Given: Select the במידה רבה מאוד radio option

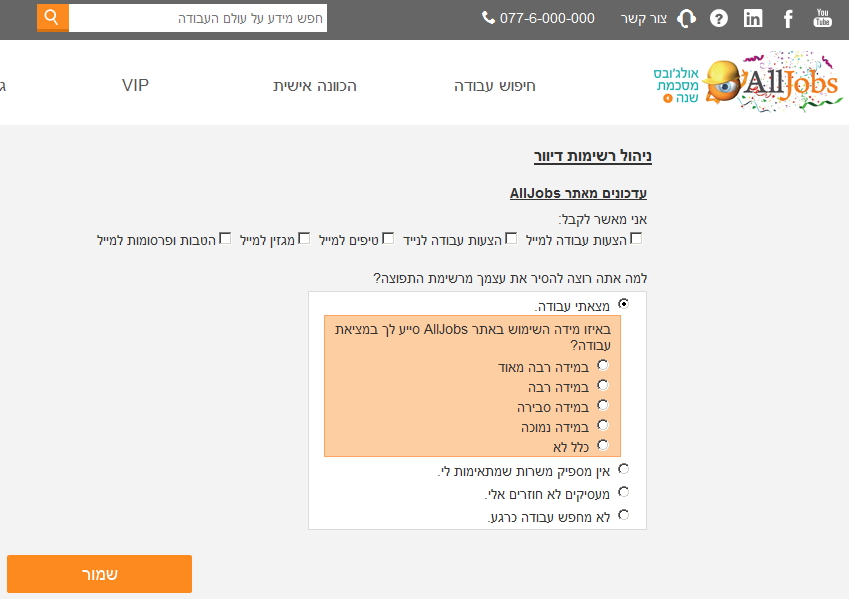Looking at the screenshot, I should (x=603, y=365).
